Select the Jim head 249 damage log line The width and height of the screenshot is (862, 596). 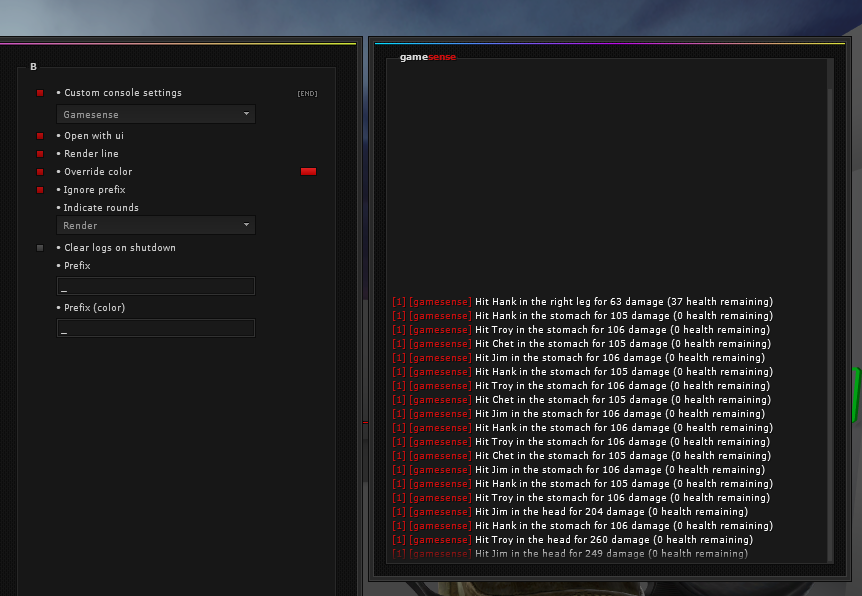tap(570, 554)
